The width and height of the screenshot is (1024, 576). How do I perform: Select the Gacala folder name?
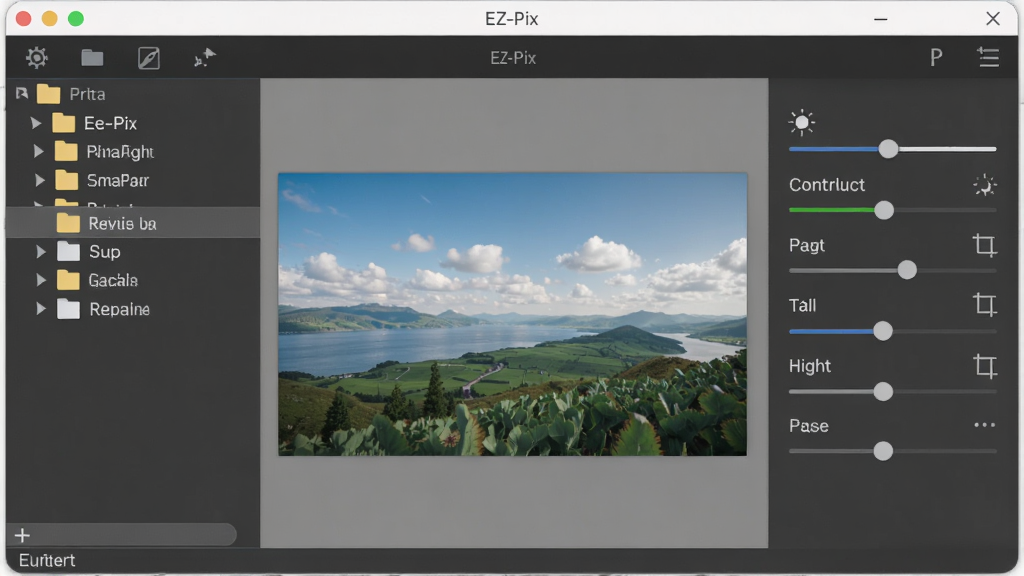113,280
